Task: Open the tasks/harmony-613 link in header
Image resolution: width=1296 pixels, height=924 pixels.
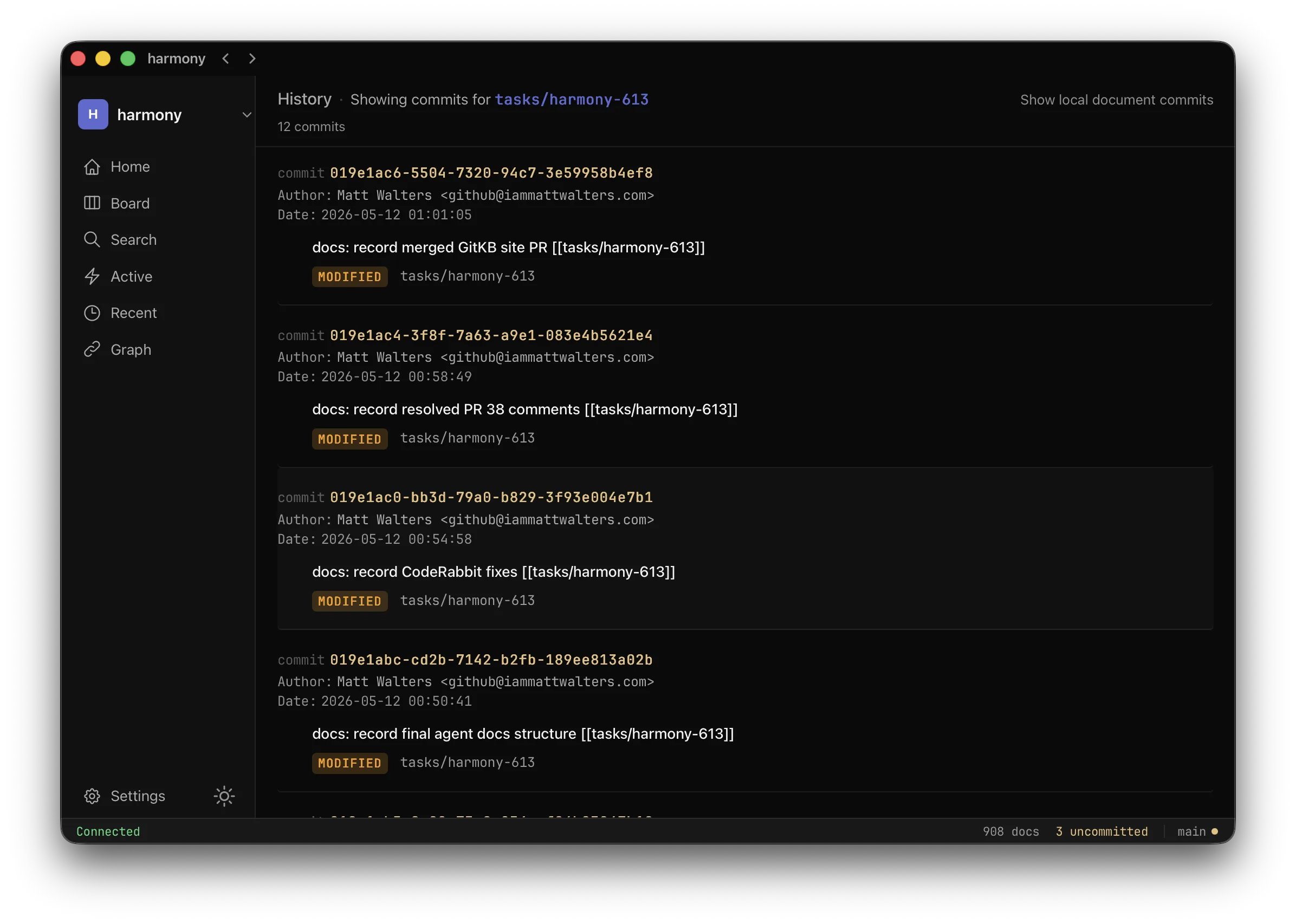Action: (572, 100)
